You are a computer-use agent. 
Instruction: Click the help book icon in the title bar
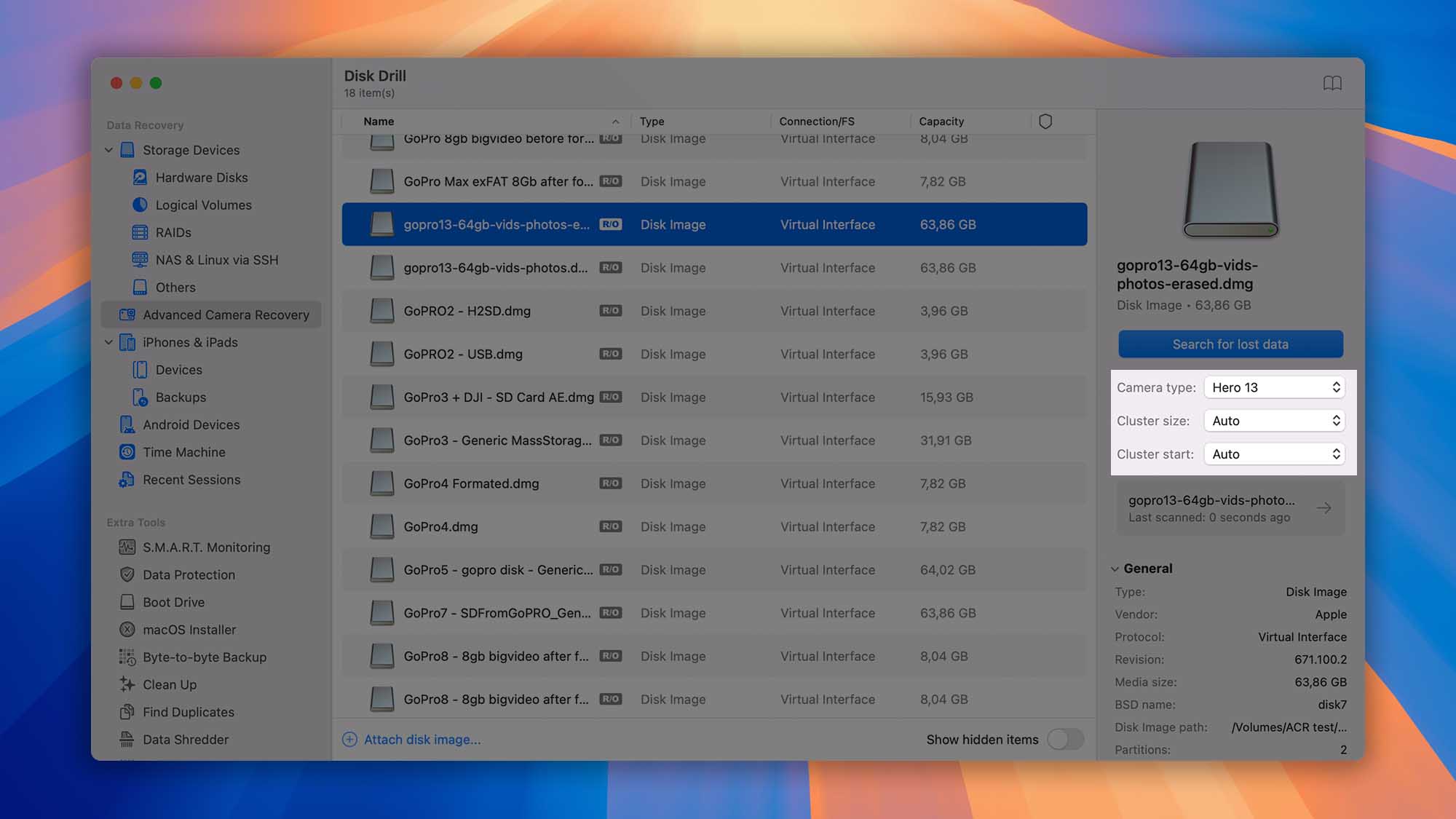click(1332, 83)
